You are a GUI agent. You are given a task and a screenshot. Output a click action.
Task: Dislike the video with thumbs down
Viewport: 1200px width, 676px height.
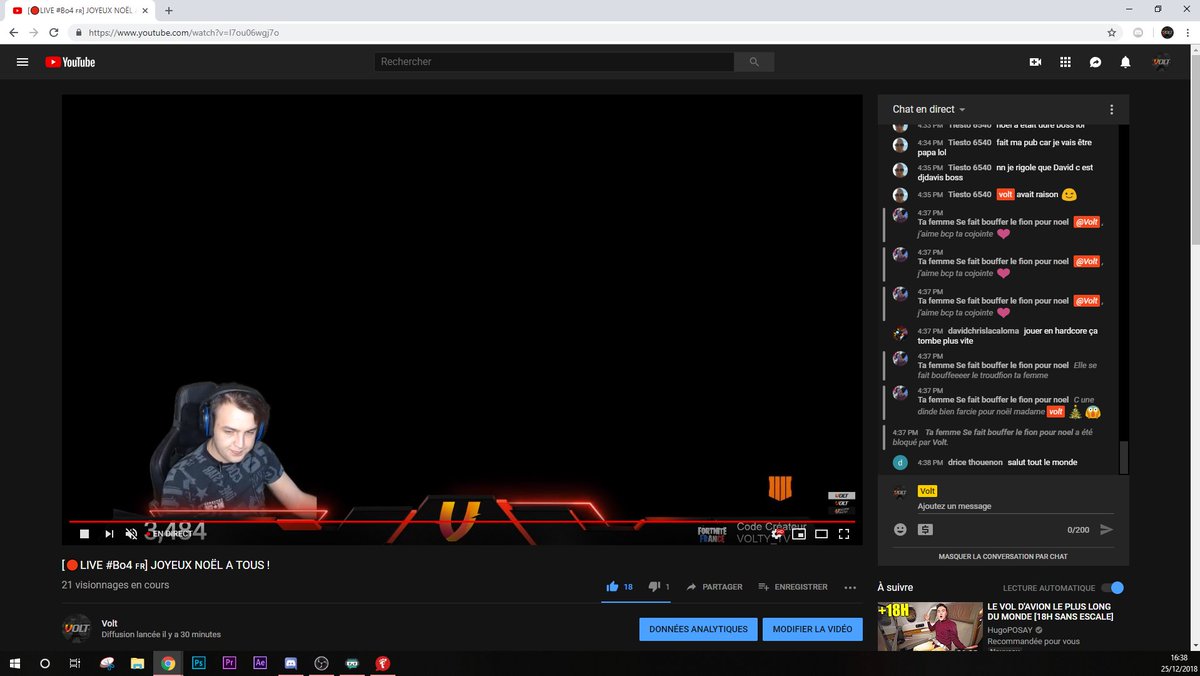point(659,587)
